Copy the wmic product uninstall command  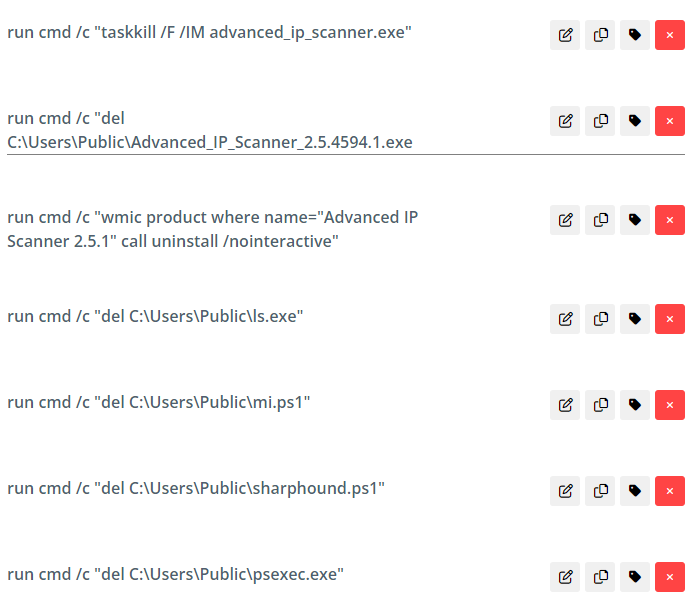pos(600,220)
